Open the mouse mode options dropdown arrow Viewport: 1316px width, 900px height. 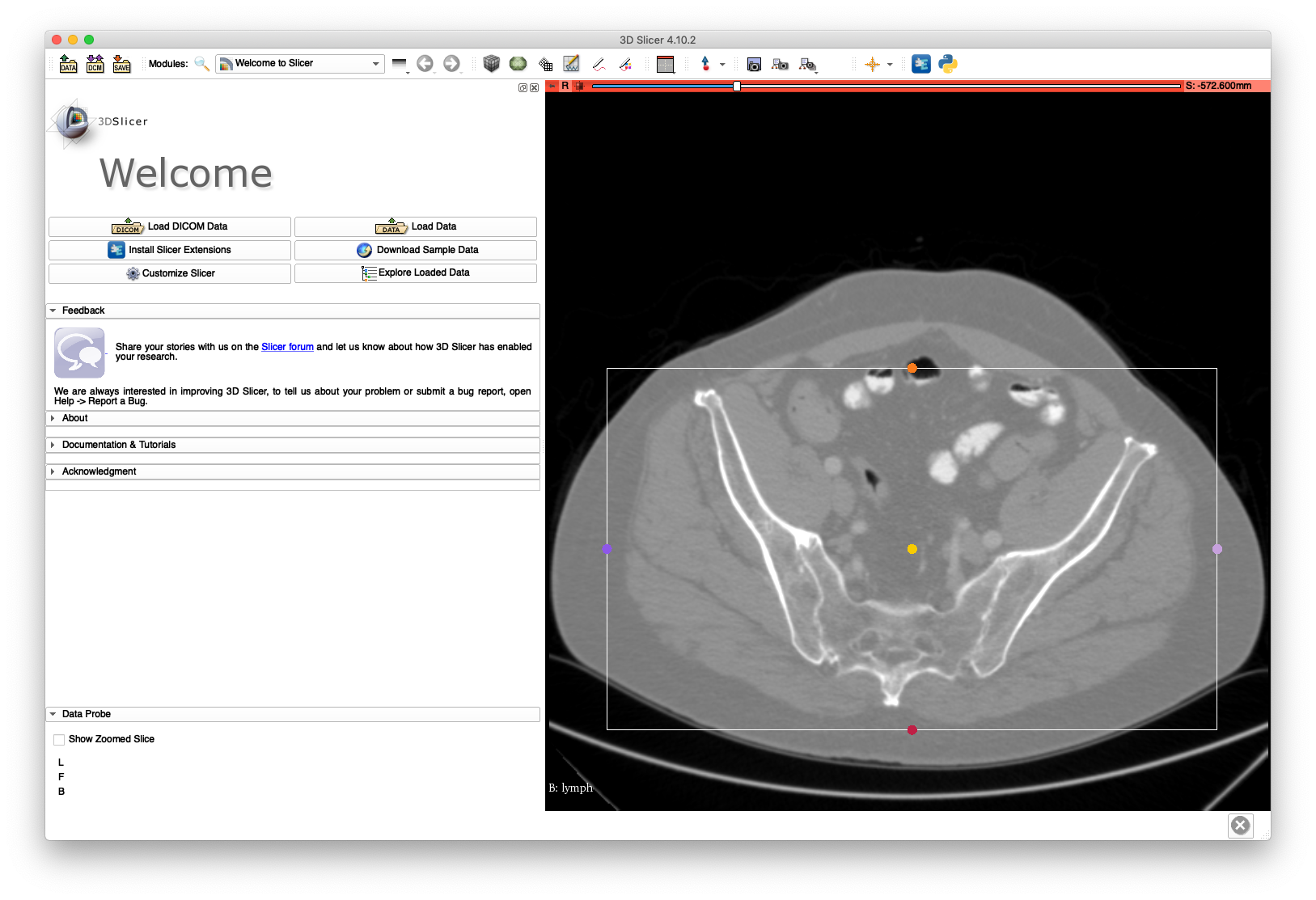[x=722, y=65]
